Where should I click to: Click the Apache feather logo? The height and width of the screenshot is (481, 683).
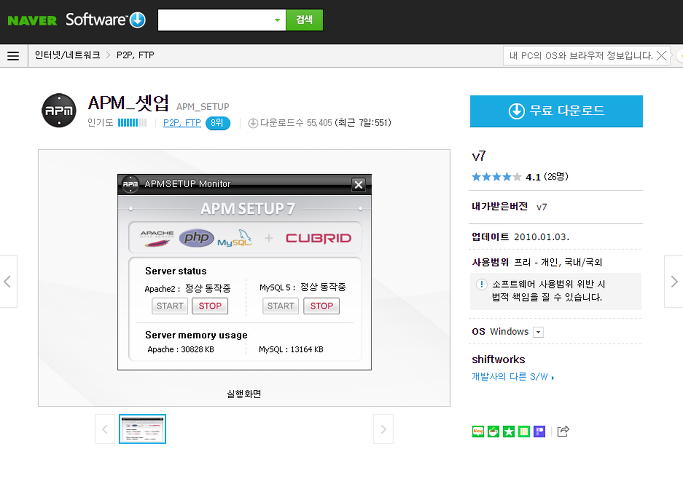tap(157, 238)
